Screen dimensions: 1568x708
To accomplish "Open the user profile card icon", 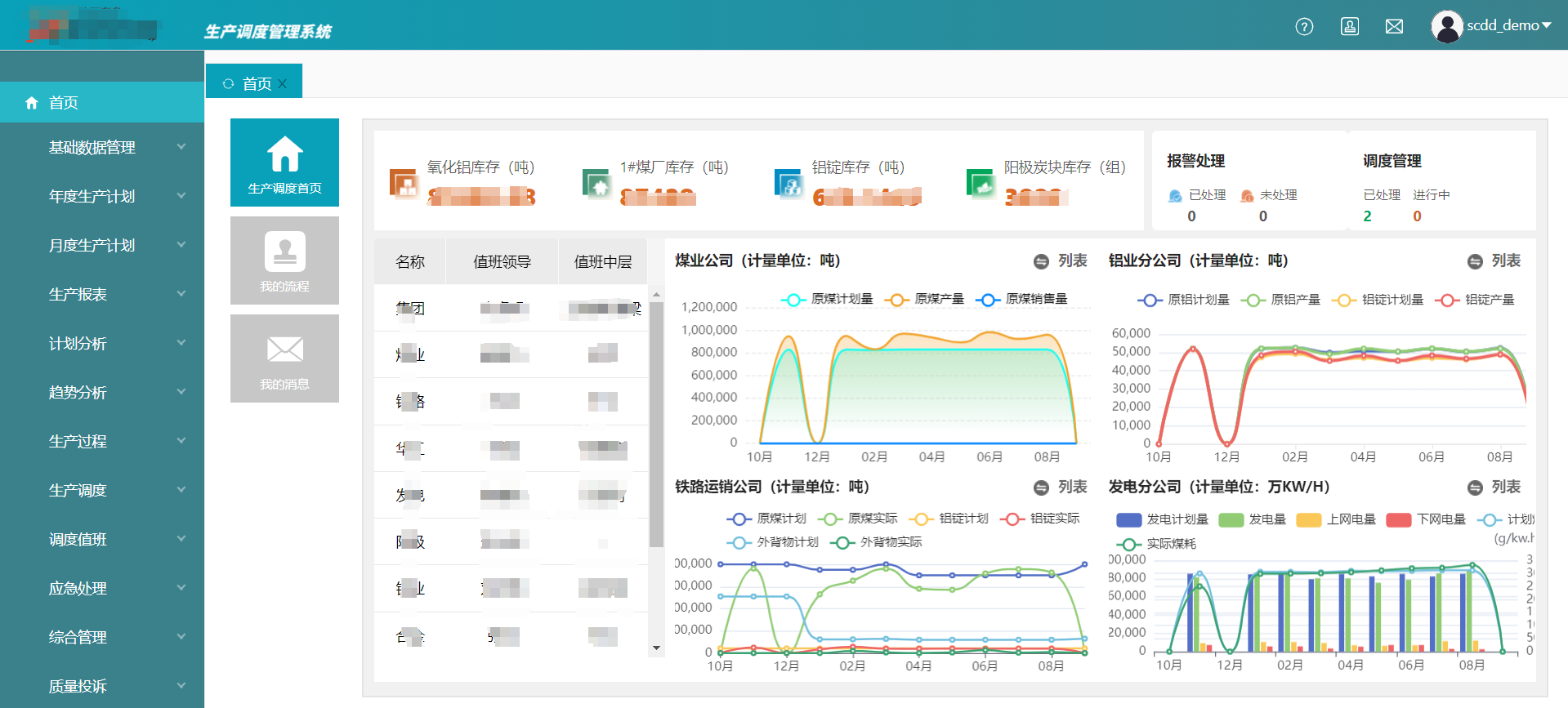I will click(1350, 26).
